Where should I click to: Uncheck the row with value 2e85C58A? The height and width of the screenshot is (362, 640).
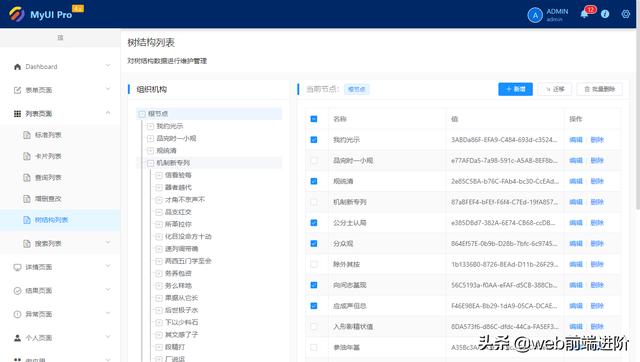point(313,181)
